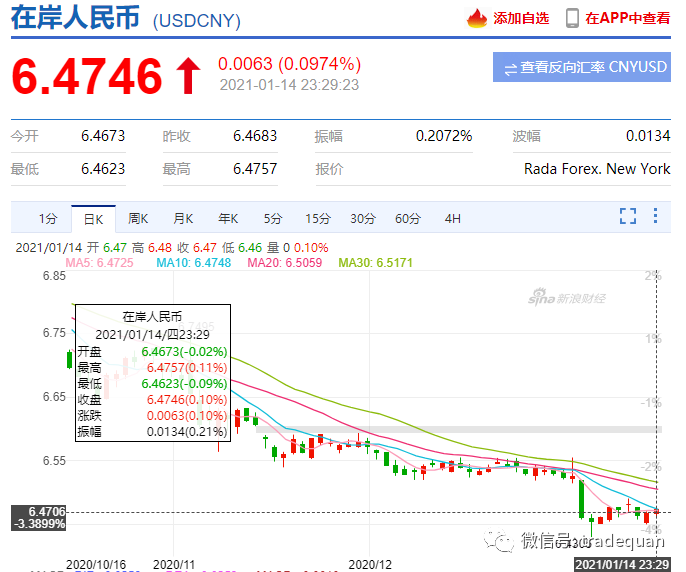Click the MA30: 6.5171 legend
Screen dimensions: 686x572
click(375, 263)
